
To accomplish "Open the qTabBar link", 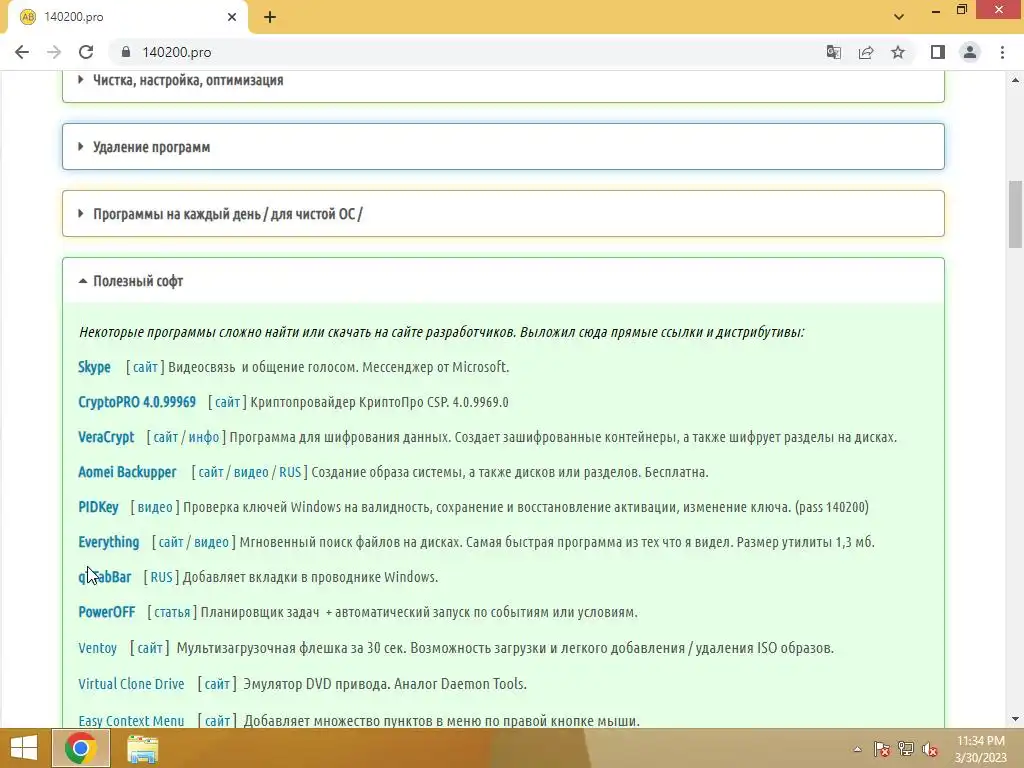I will coord(104,577).
